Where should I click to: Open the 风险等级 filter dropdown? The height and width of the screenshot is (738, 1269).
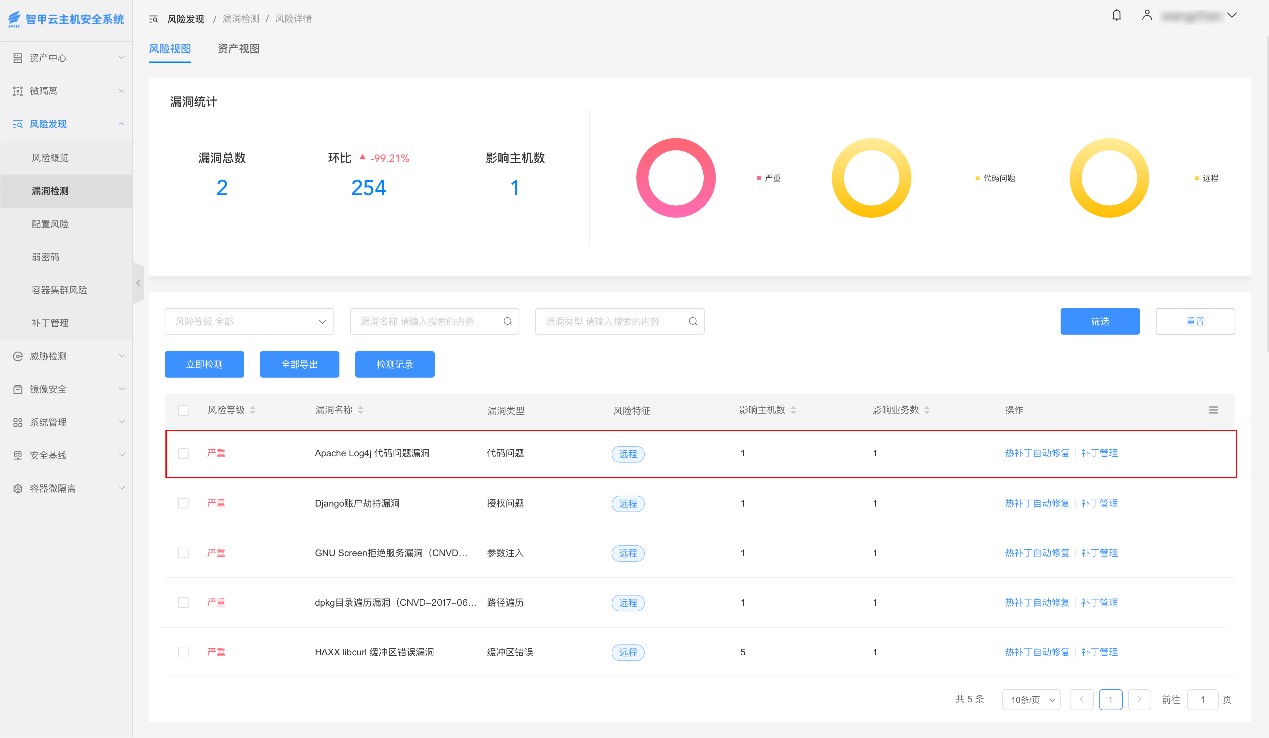(249, 321)
